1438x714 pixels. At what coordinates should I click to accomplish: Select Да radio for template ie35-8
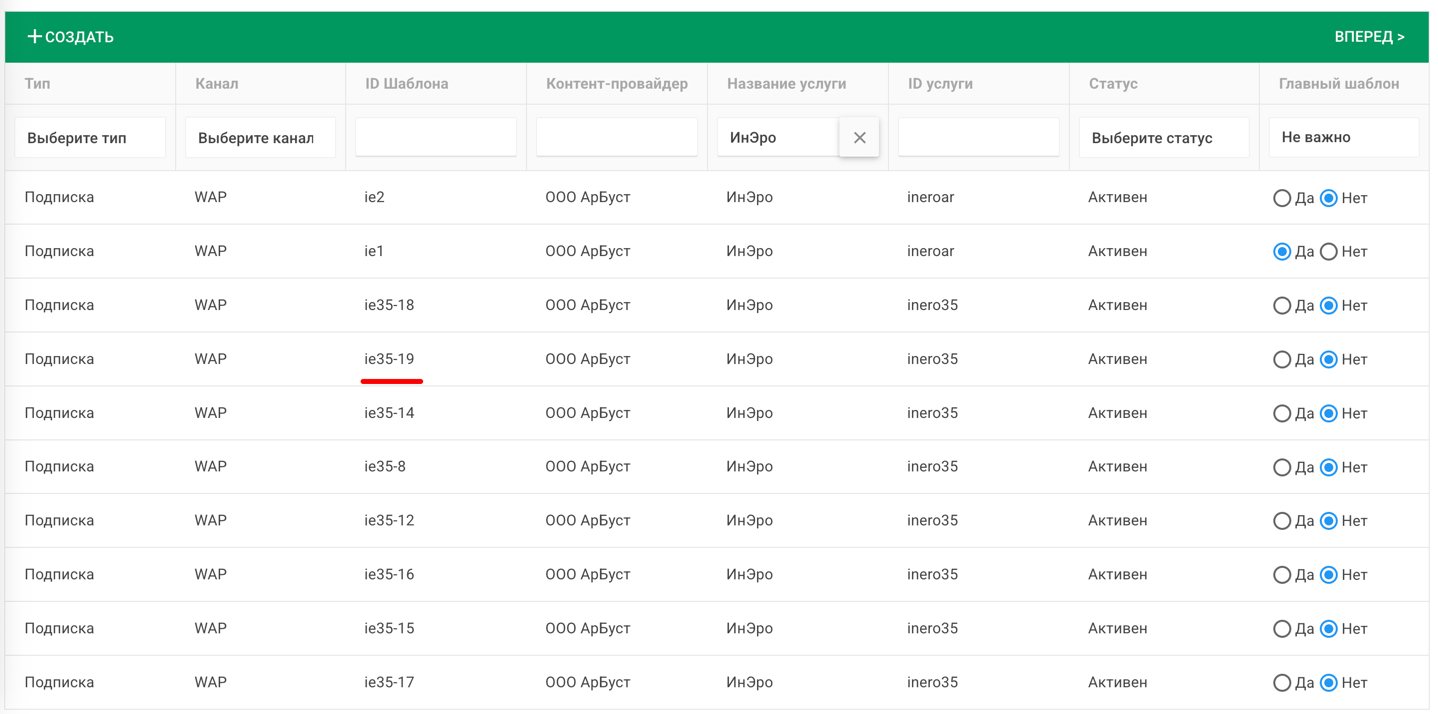[x=1281, y=467]
